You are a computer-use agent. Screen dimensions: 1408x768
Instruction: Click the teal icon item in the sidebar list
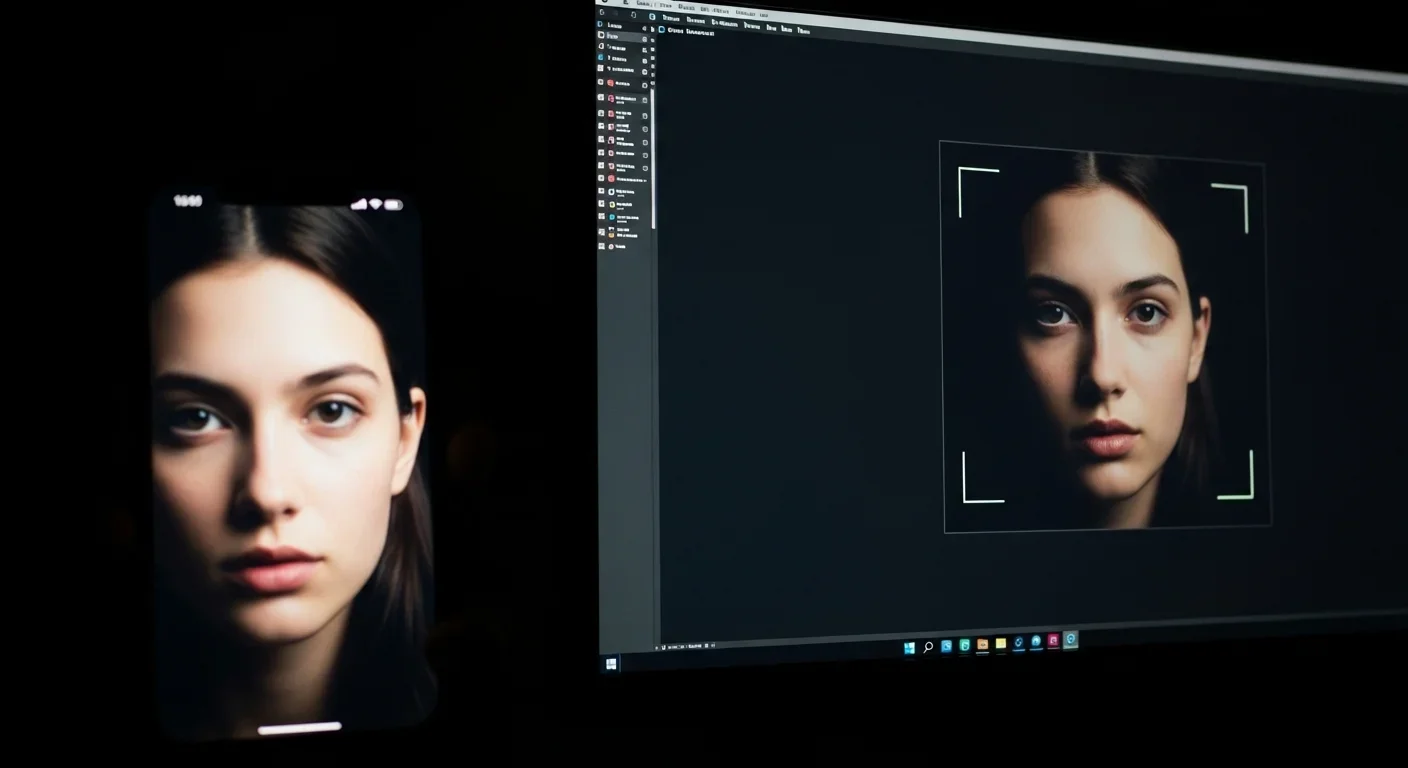(x=611, y=217)
